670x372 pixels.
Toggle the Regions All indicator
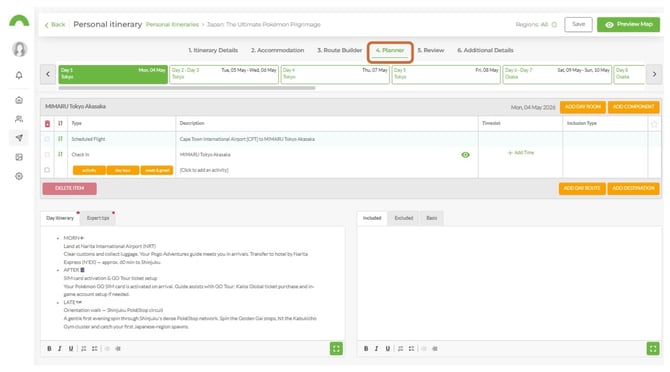[554, 24]
